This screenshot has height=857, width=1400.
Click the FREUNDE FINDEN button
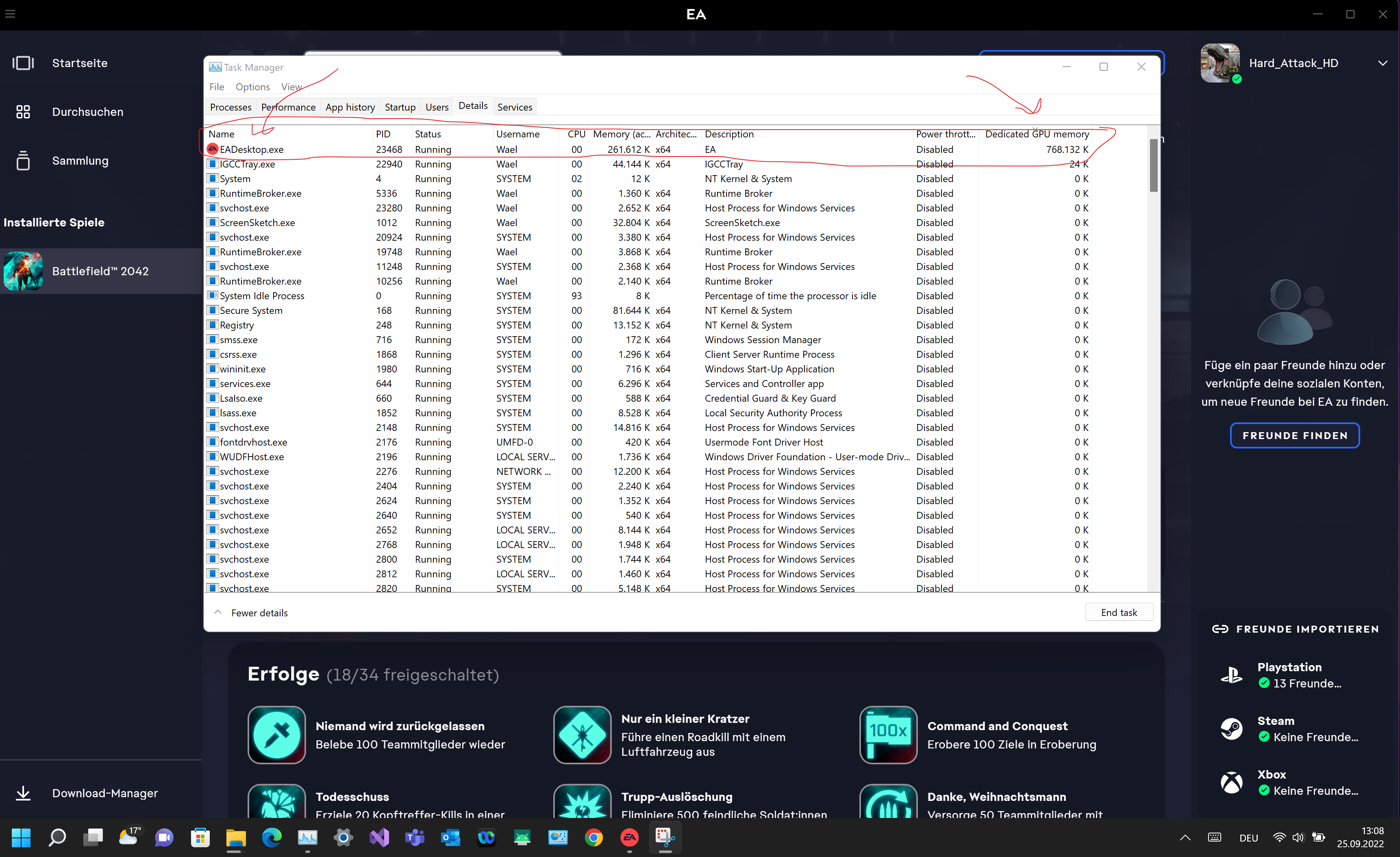1295,435
